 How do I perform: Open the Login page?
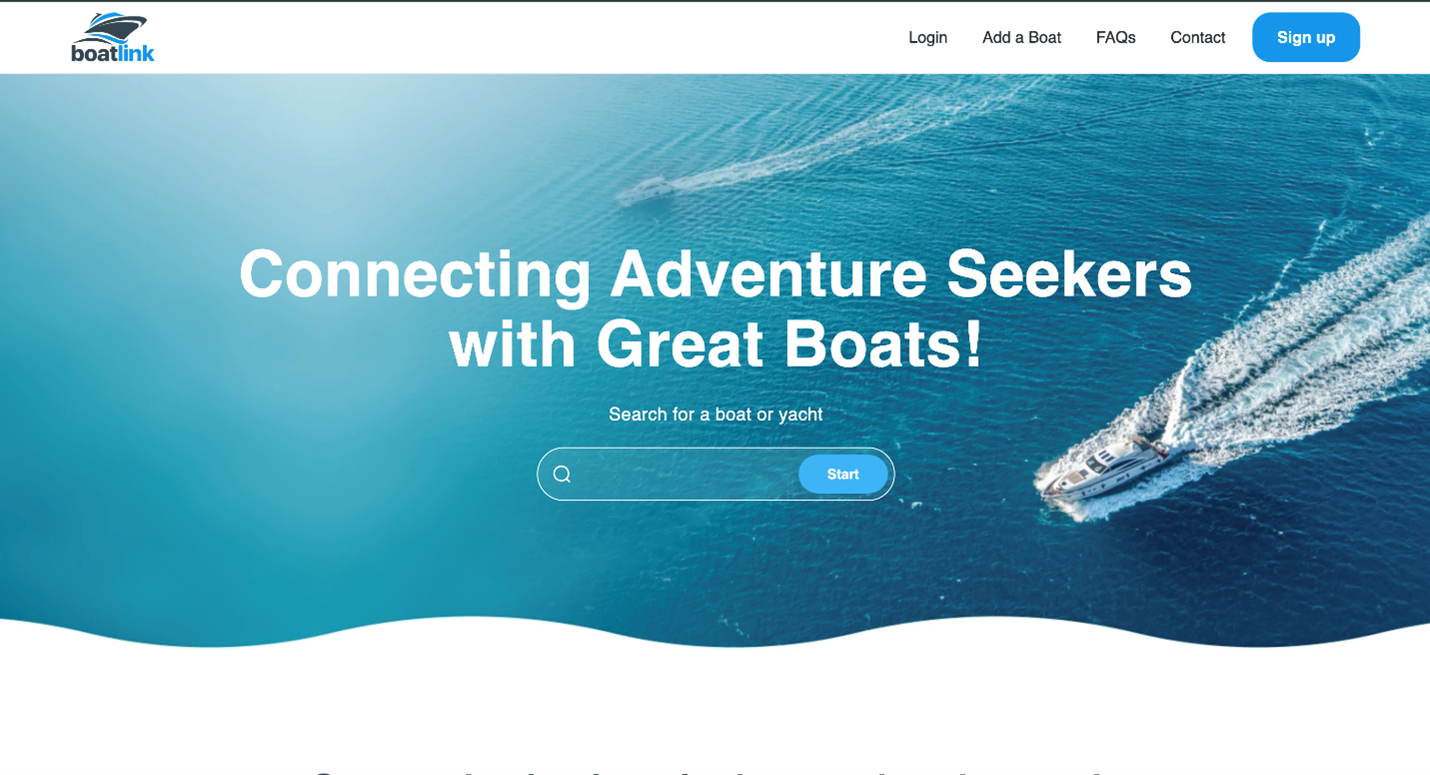coord(927,37)
